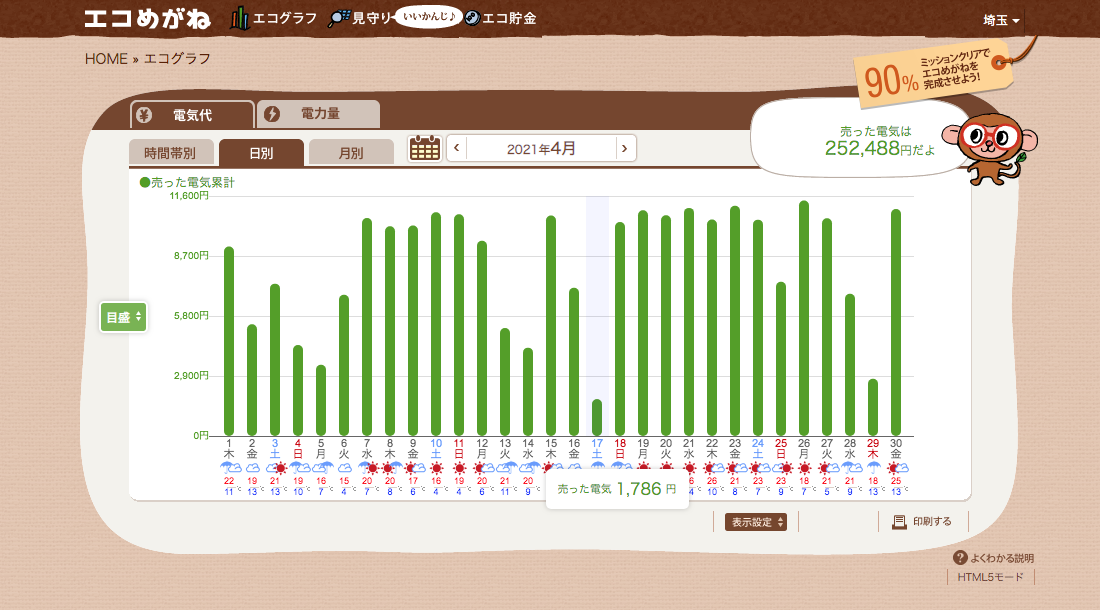Click the sunny weather icon for day 3
Screen dimensions: 1100x610
[x=280, y=468]
